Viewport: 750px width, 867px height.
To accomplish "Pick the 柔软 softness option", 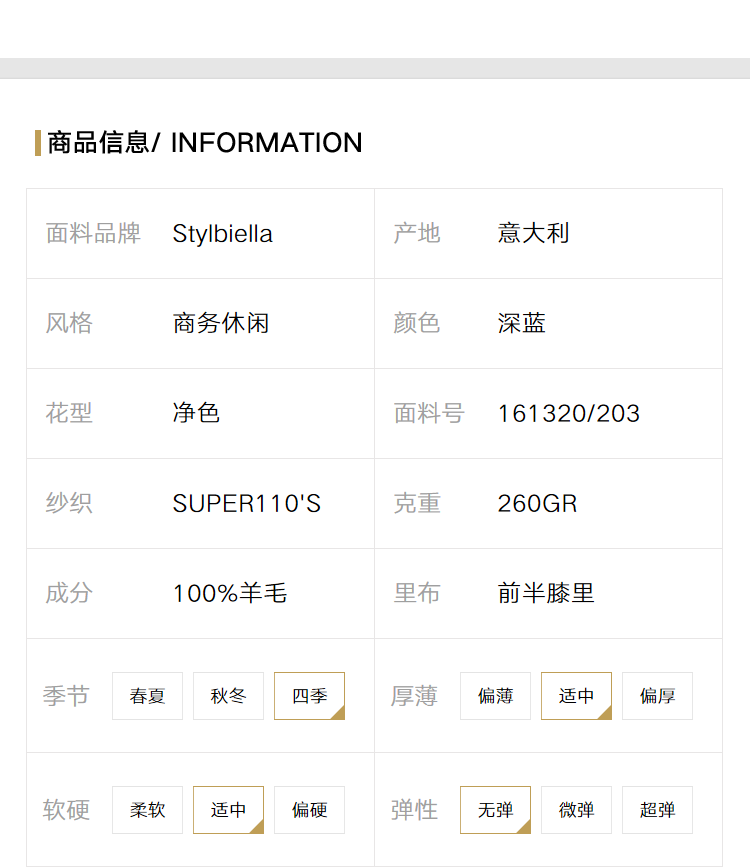I will pyautogui.click(x=147, y=809).
